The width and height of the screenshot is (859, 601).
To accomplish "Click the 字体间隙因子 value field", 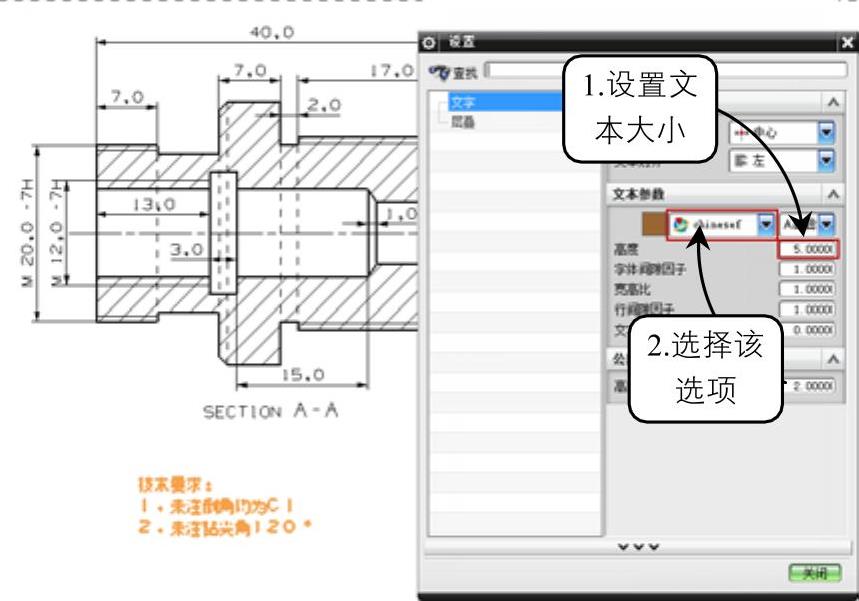I will (808, 269).
